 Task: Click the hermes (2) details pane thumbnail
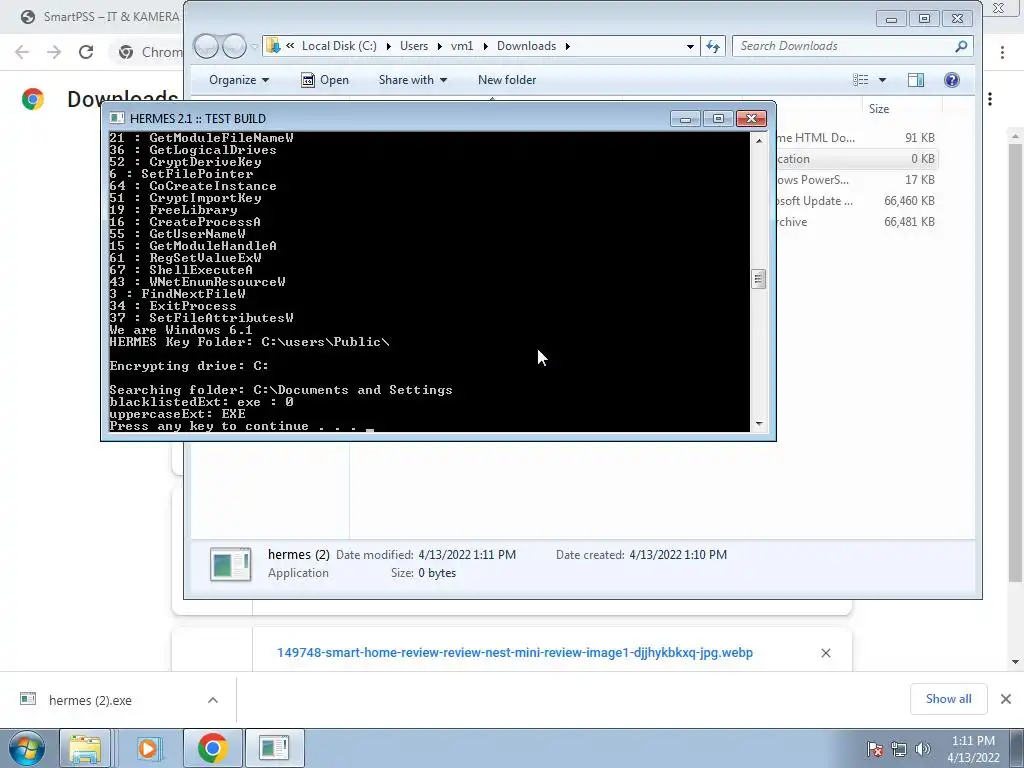pos(231,564)
